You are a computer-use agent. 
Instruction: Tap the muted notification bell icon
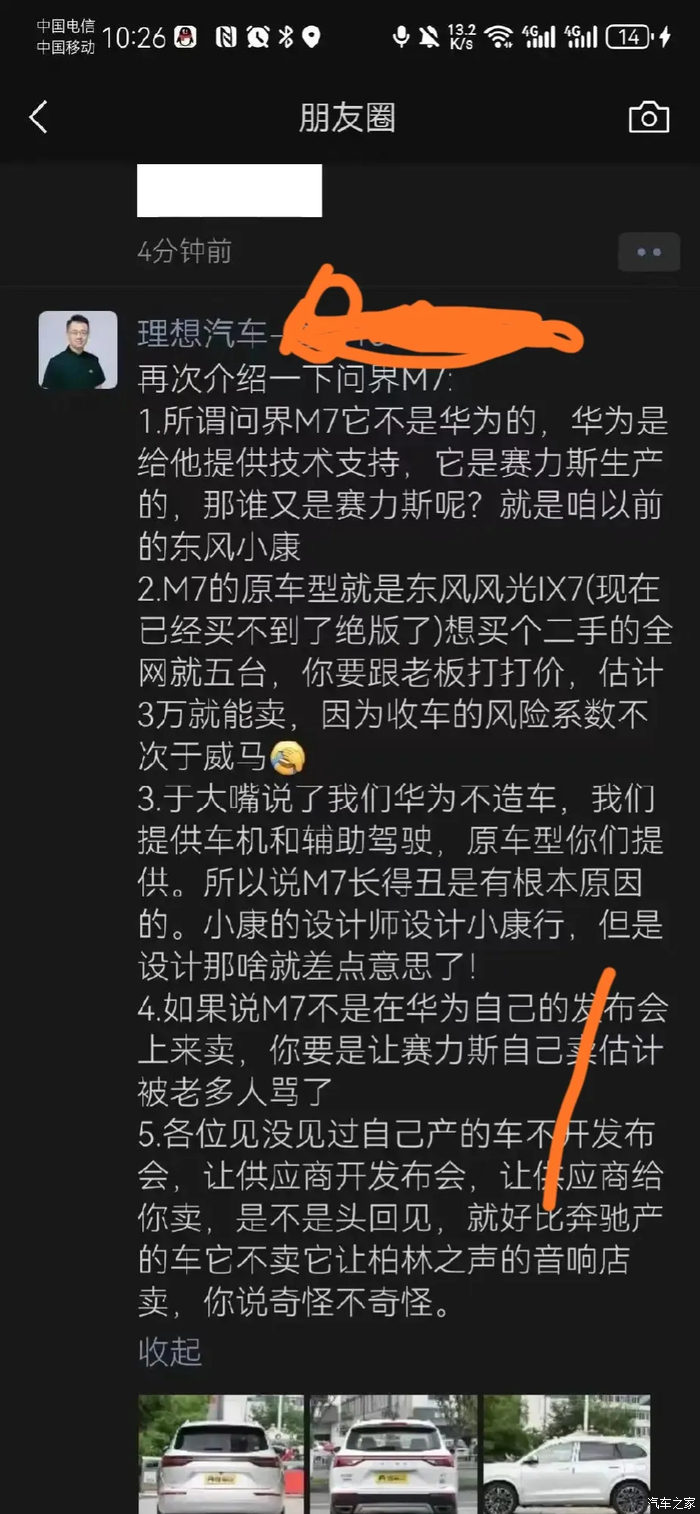429,37
